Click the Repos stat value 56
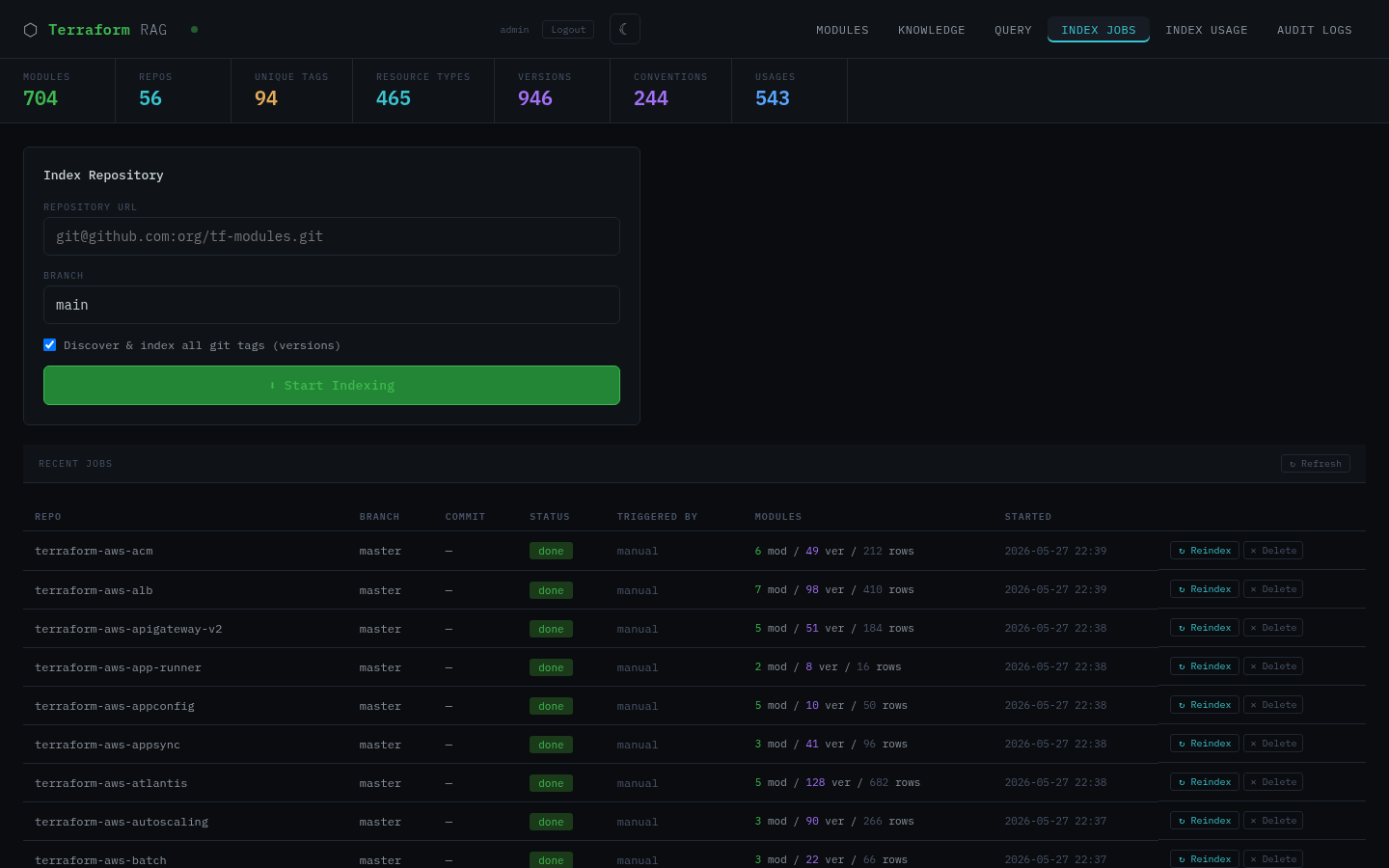The height and width of the screenshot is (868, 1389). pyautogui.click(x=150, y=98)
